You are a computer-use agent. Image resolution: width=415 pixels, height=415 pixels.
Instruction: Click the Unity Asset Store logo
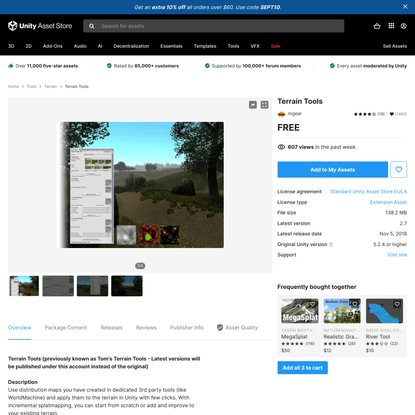point(40,26)
